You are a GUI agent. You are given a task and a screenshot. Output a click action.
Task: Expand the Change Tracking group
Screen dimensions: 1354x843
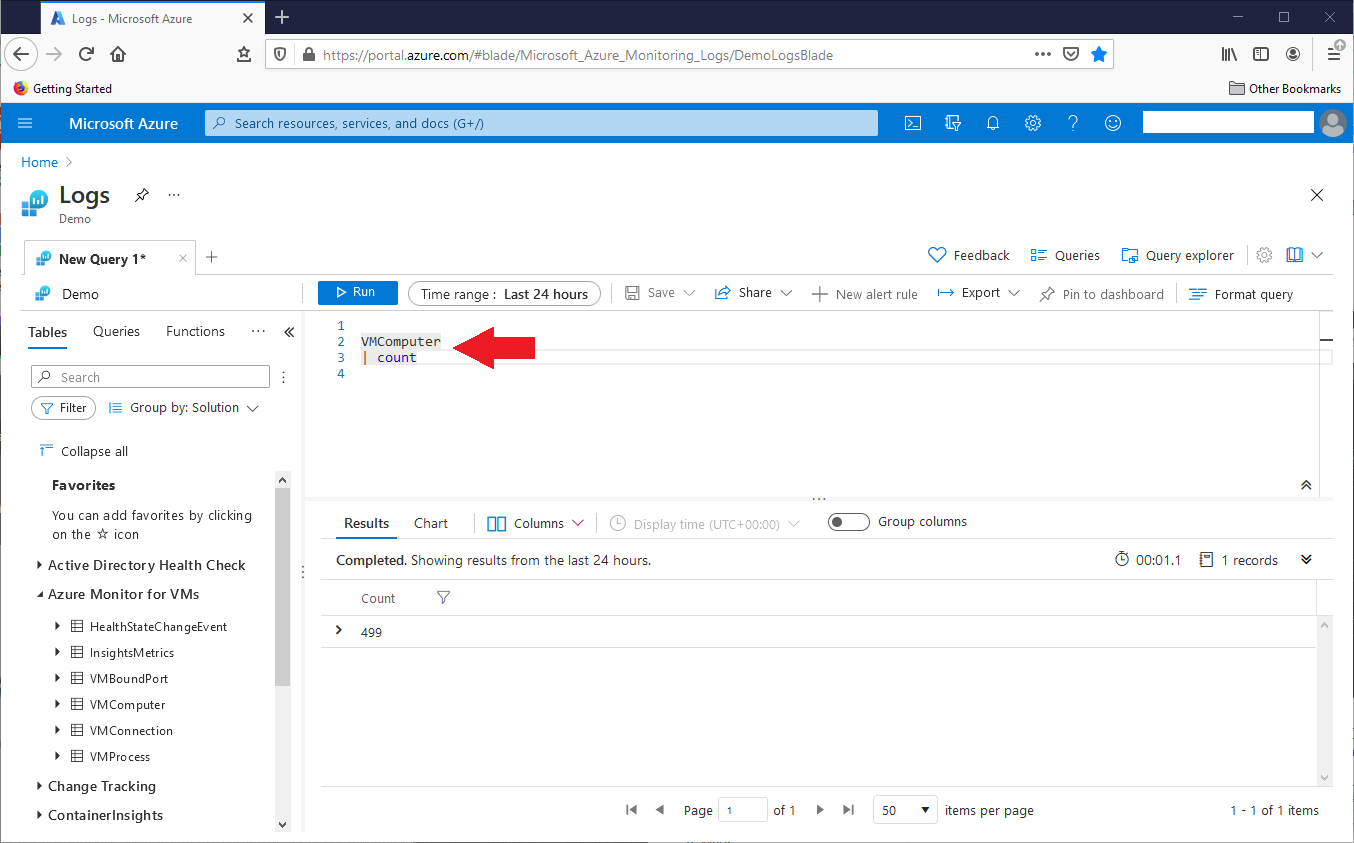(39, 786)
